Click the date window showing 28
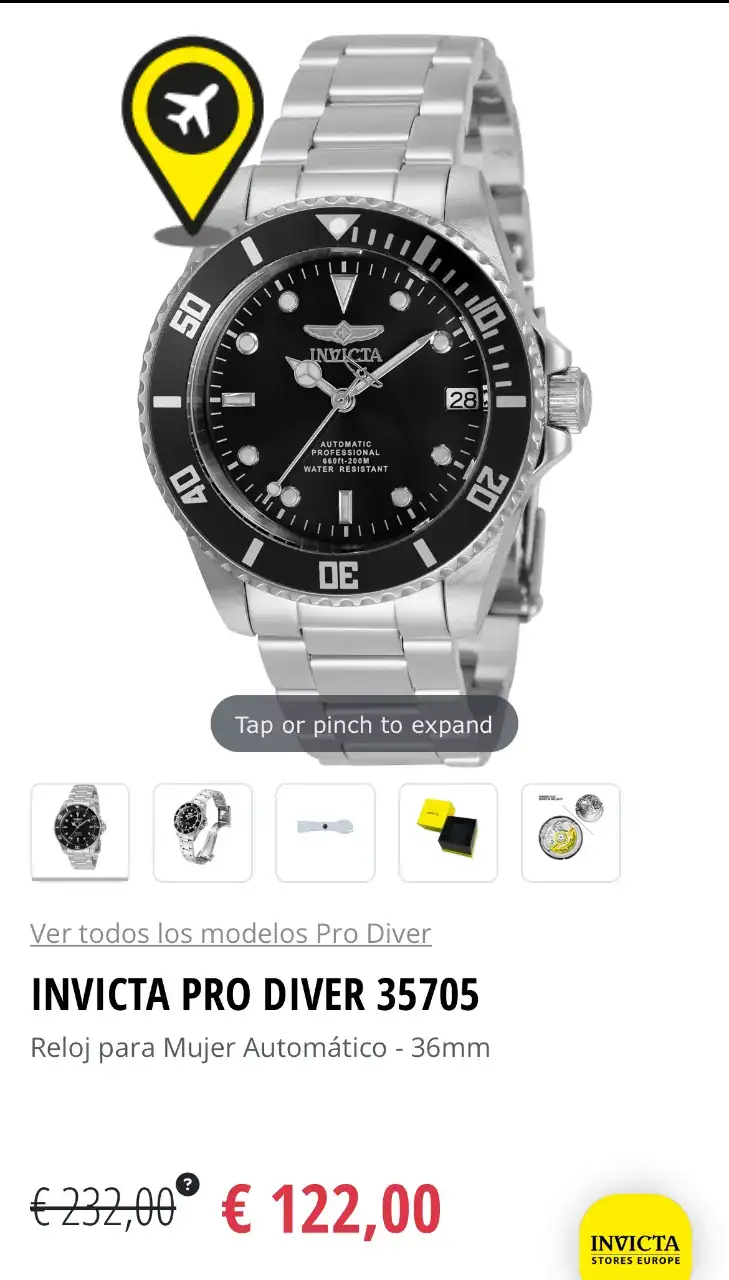Image resolution: width=729 pixels, height=1280 pixels. point(464,399)
